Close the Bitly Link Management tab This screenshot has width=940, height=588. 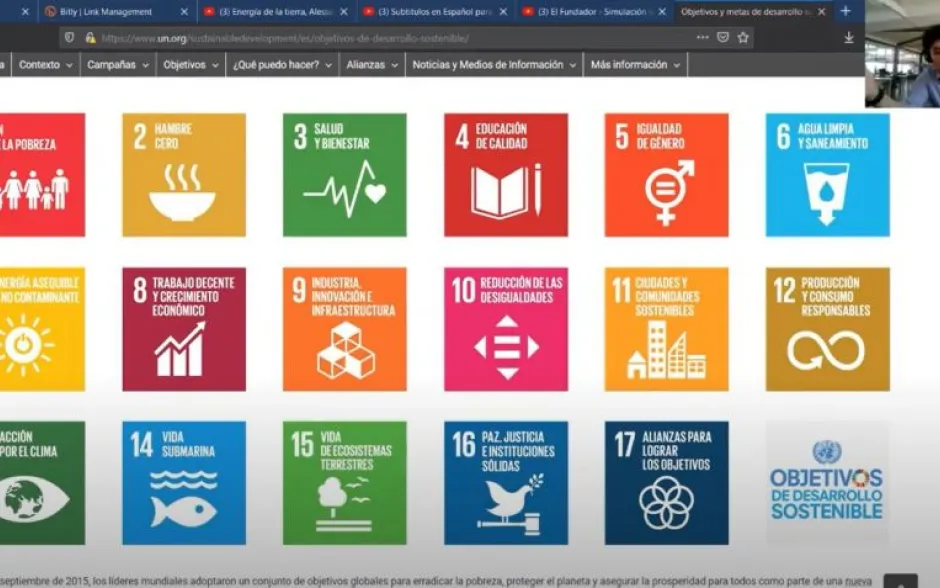click(184, 11)
